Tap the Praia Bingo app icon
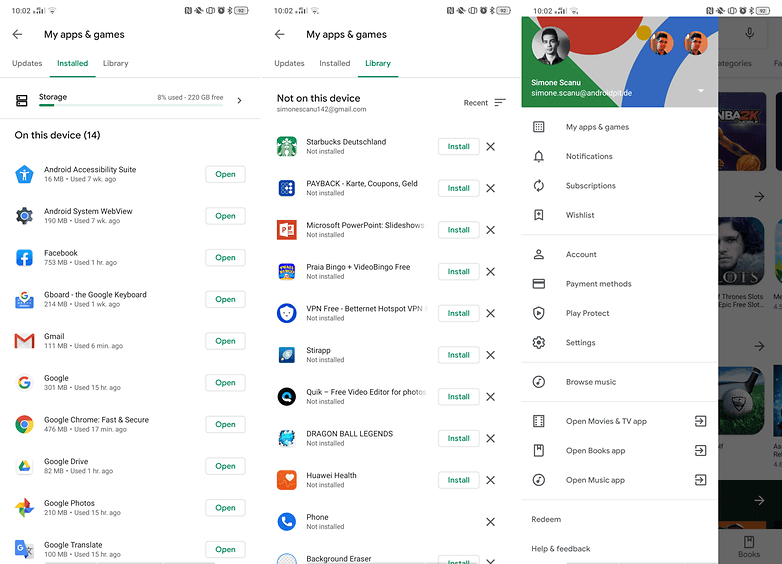 click(x=287, y=272)
